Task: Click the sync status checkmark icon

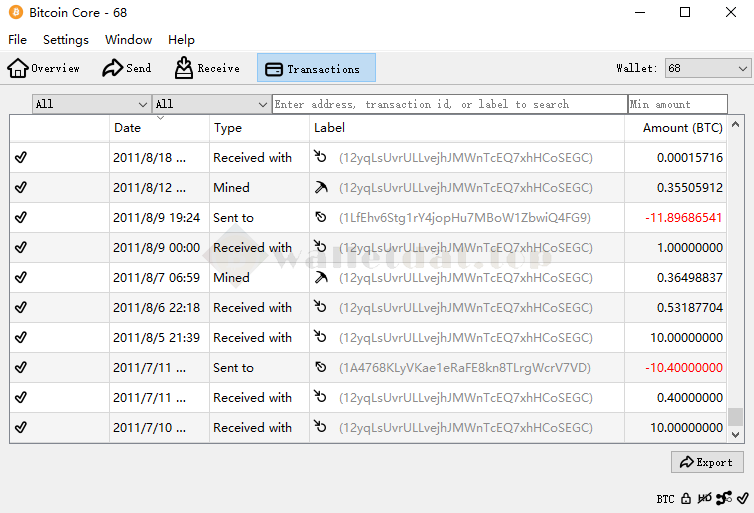Action: click(741, 498)
